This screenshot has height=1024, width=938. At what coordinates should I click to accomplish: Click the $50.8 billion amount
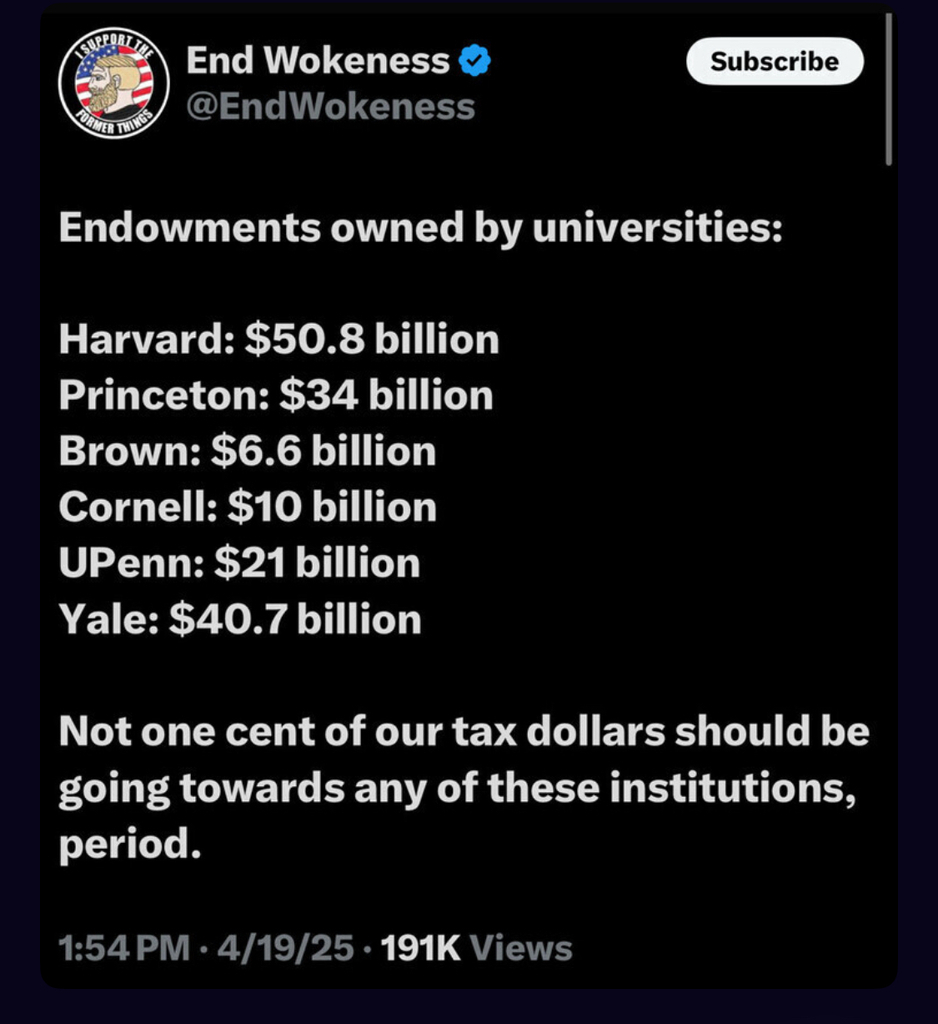tap(372, 340)
